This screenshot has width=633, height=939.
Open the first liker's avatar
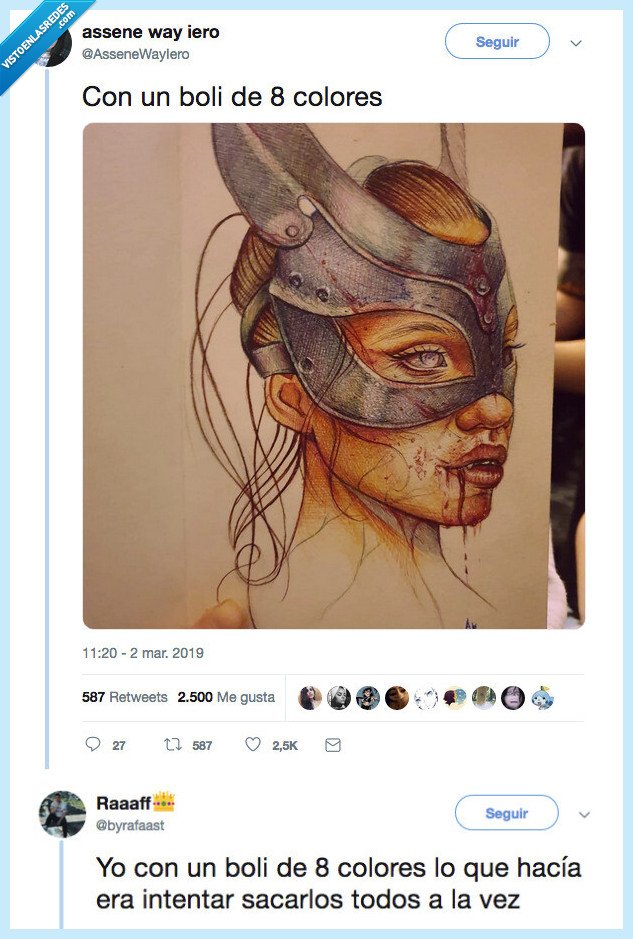coord(310,697)
